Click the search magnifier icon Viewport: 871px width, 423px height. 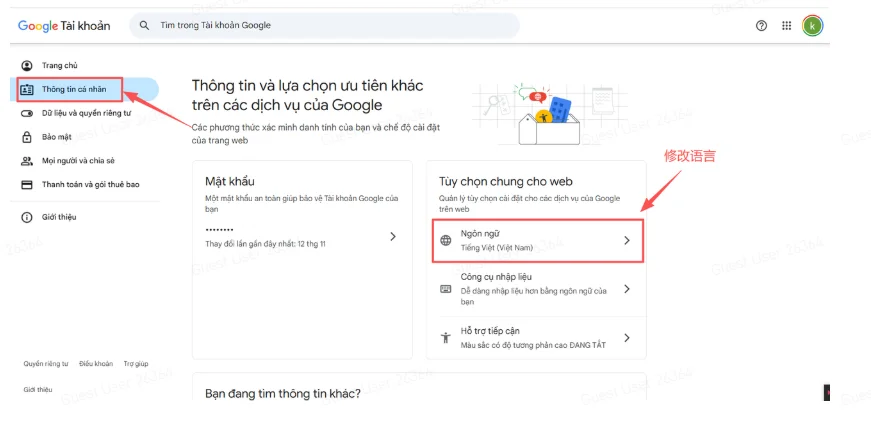[x=146, y=25]
